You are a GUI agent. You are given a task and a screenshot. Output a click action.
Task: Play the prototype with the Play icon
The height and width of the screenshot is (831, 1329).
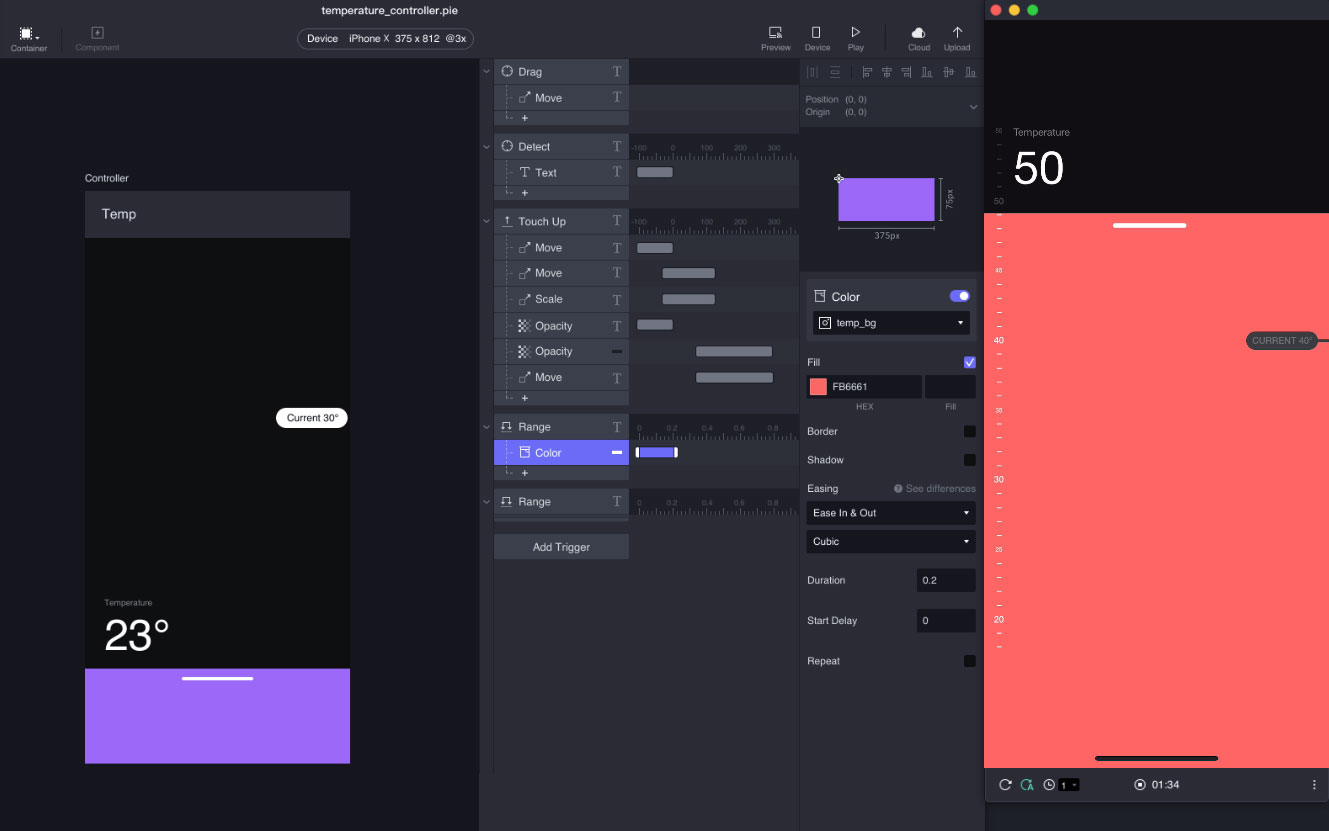(855, 33)
